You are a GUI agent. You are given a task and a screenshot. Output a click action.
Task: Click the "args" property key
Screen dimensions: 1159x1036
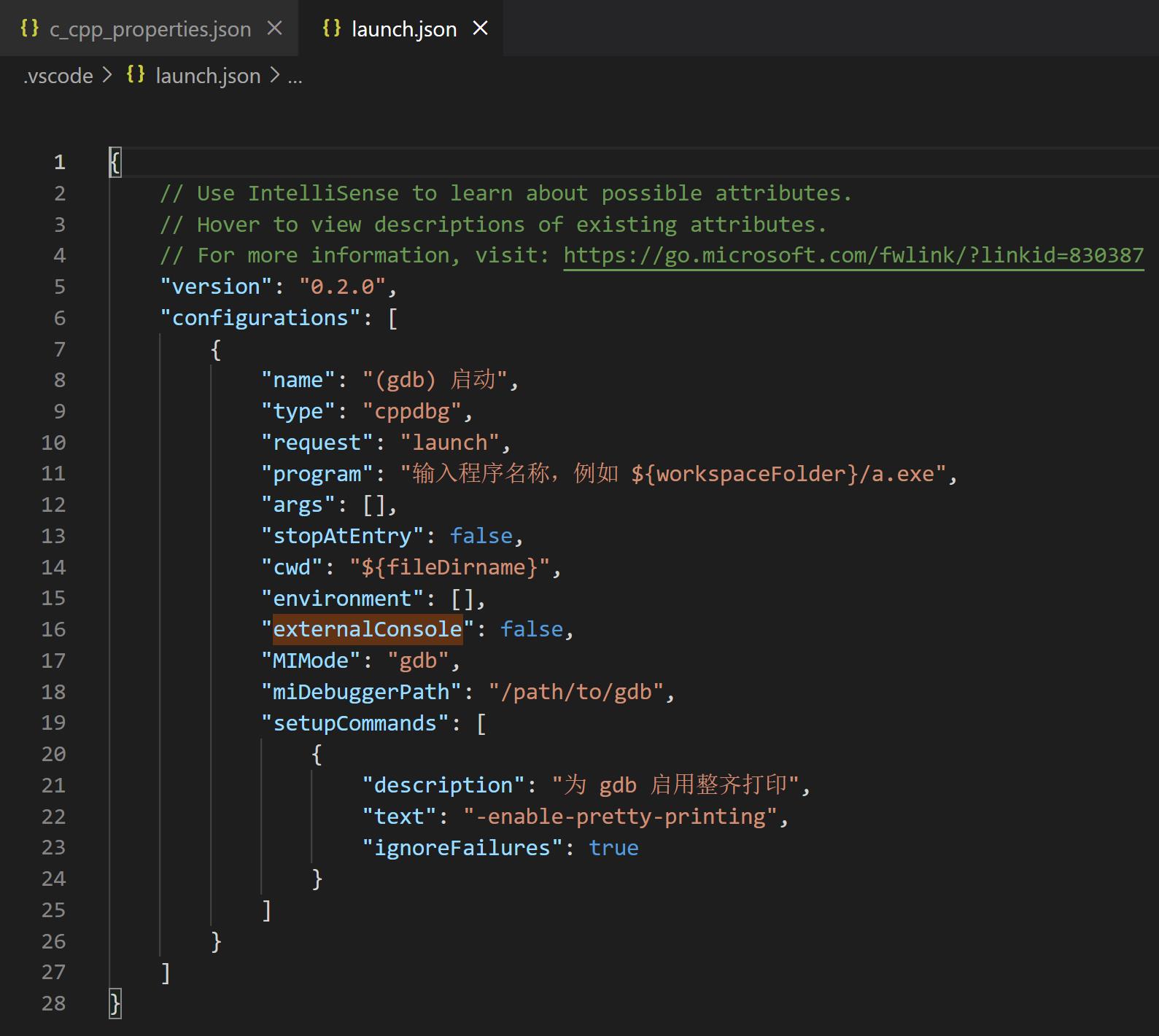(x=298, y=505)
